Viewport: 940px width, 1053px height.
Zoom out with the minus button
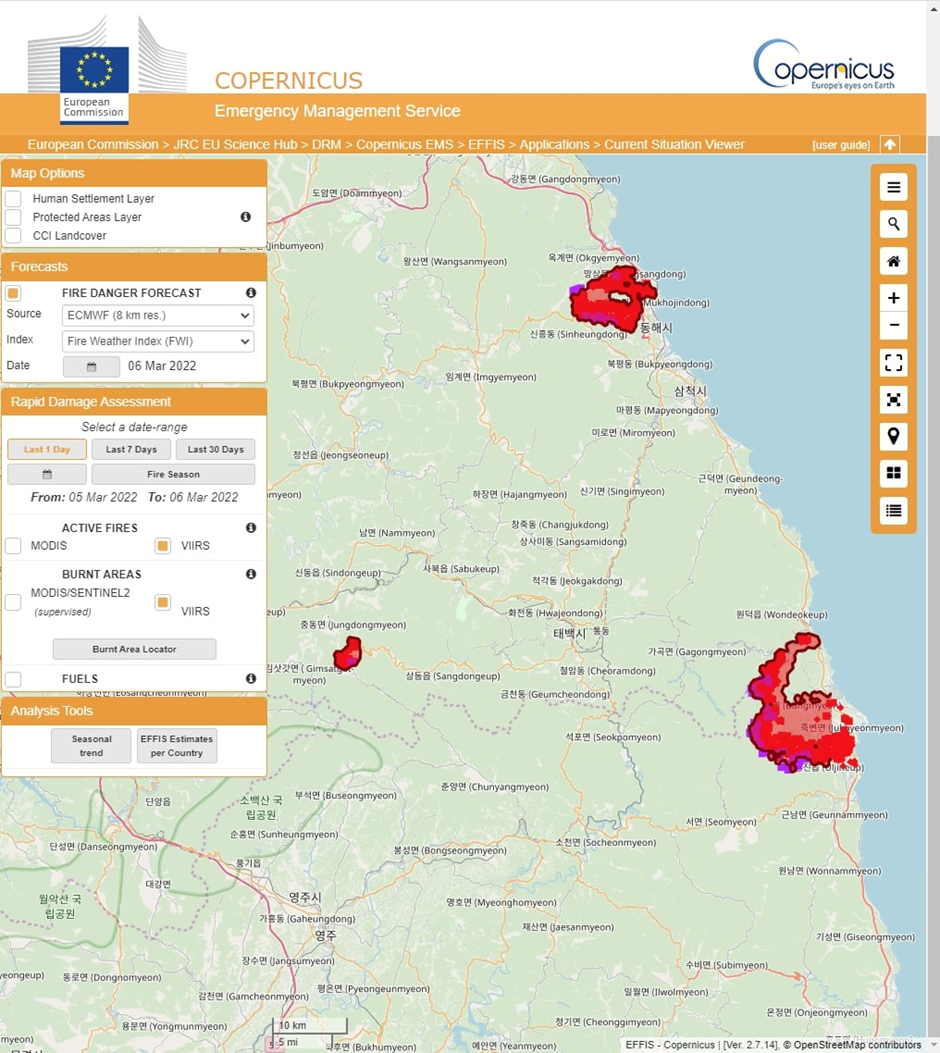click(893, 325)
